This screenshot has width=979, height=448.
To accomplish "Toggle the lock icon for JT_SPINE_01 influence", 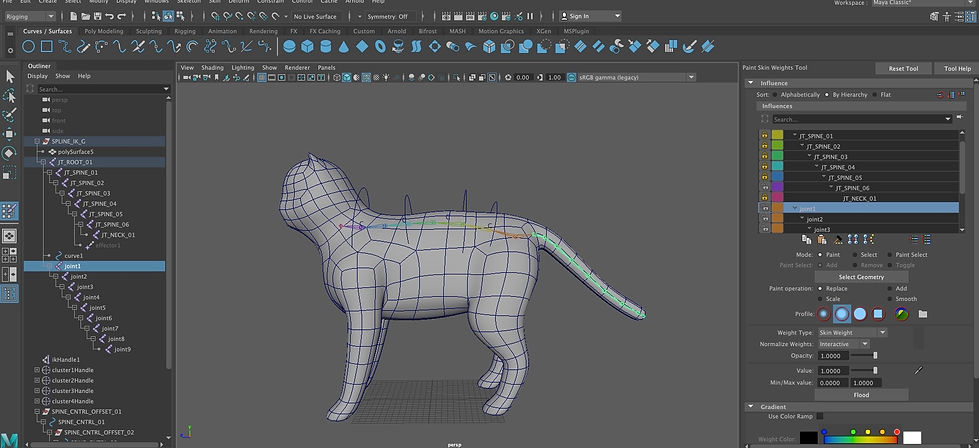I will point(764,135).
